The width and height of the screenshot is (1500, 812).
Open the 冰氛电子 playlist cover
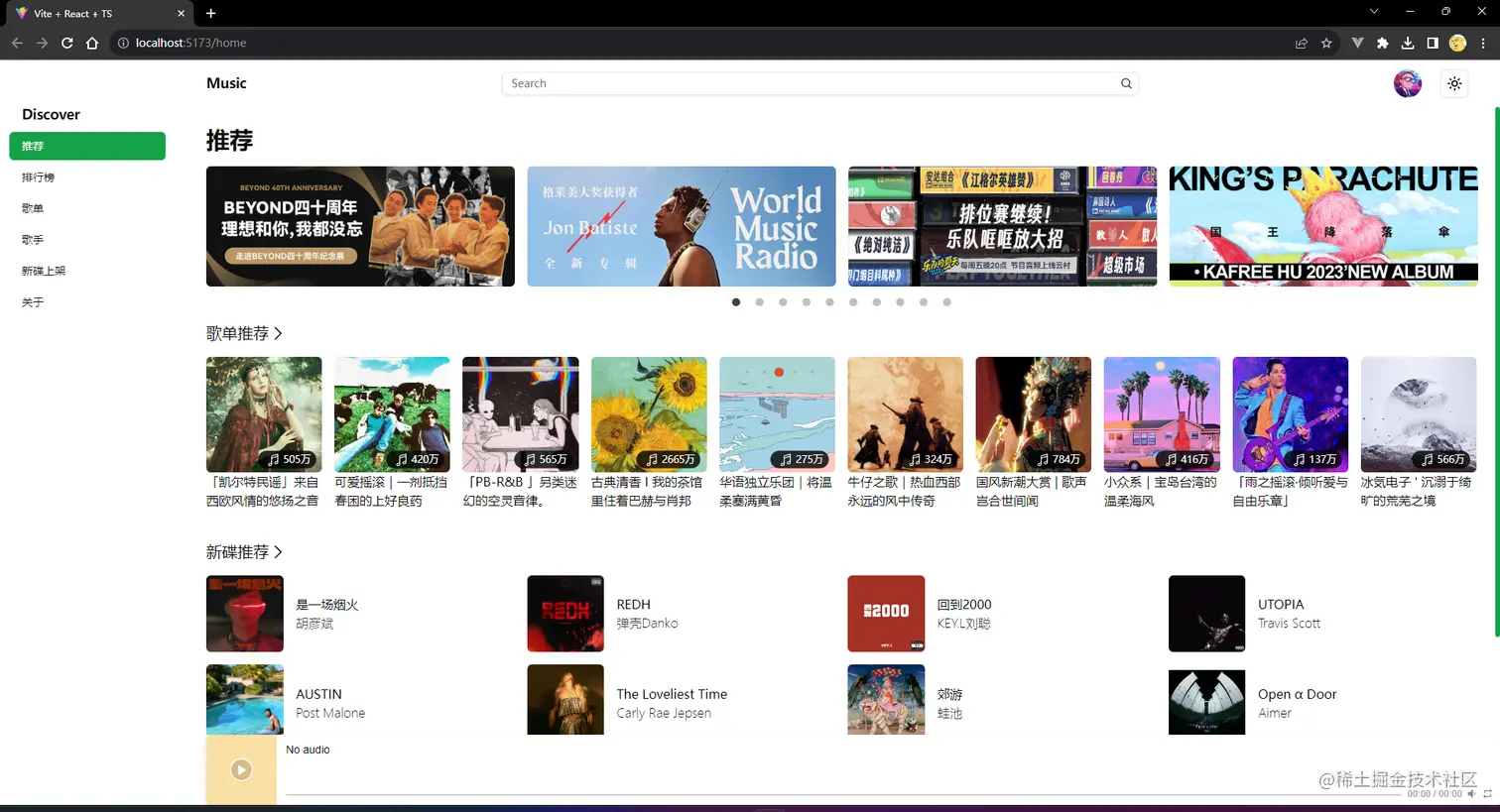pos(1419,414)
